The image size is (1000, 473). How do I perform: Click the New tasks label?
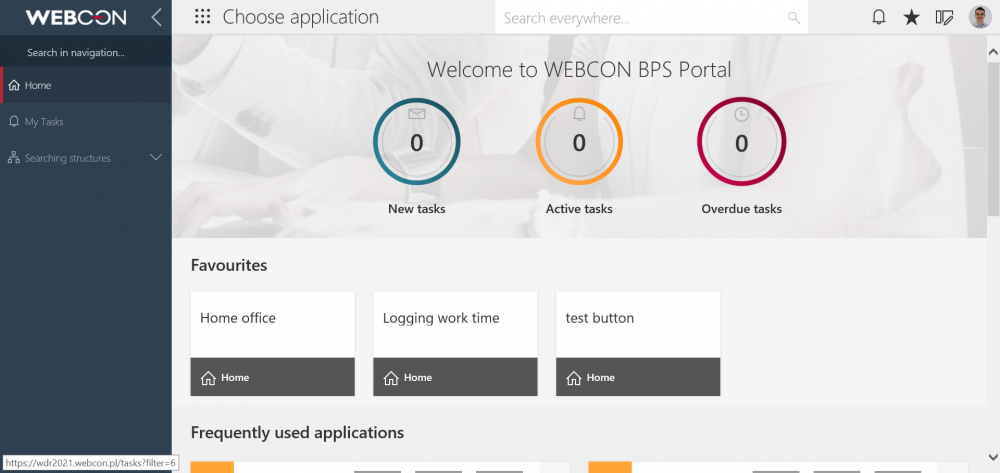coord(416,208)
